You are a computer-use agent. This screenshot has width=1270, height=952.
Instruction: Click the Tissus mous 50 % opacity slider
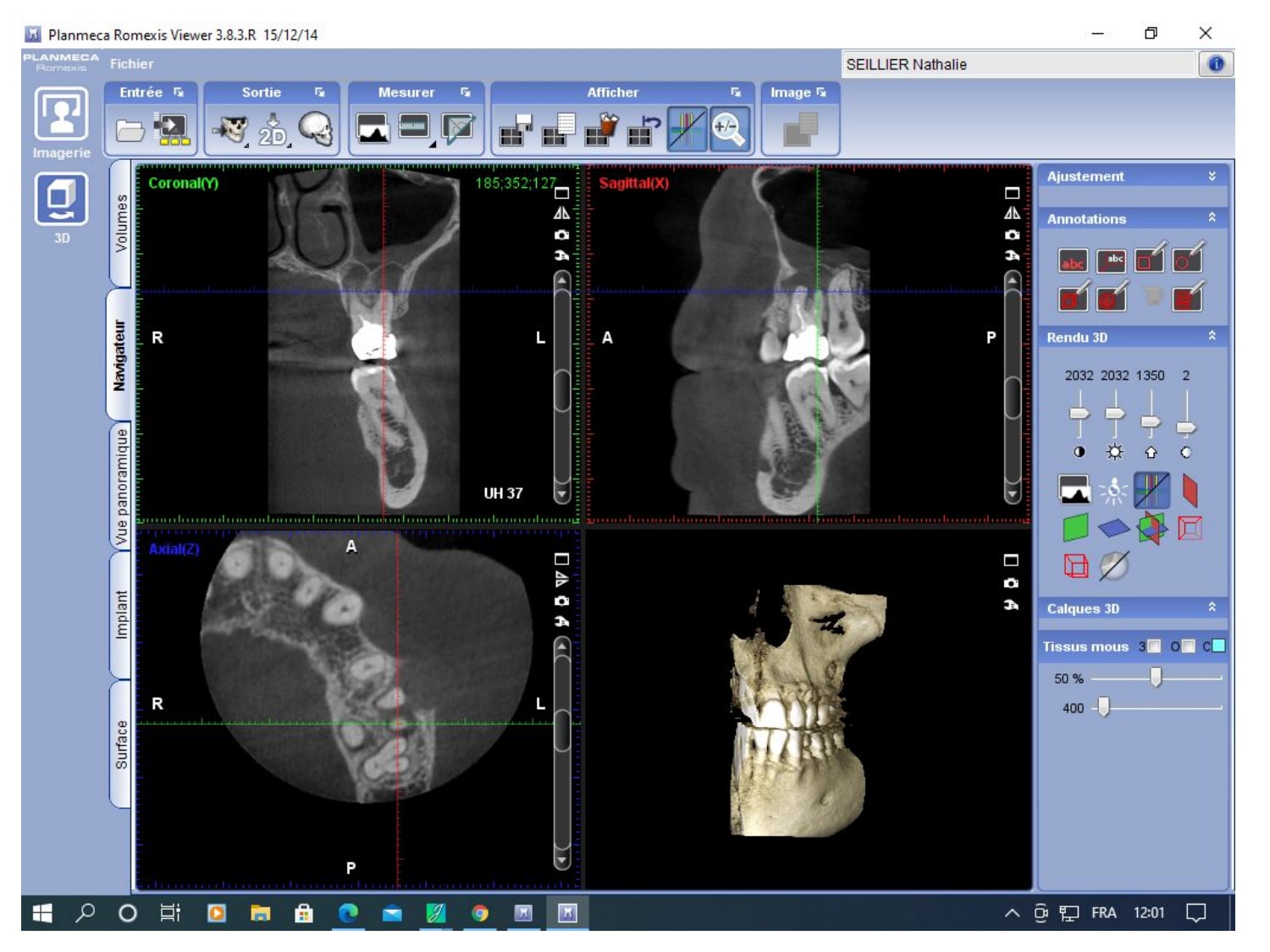pos(1155,678)
